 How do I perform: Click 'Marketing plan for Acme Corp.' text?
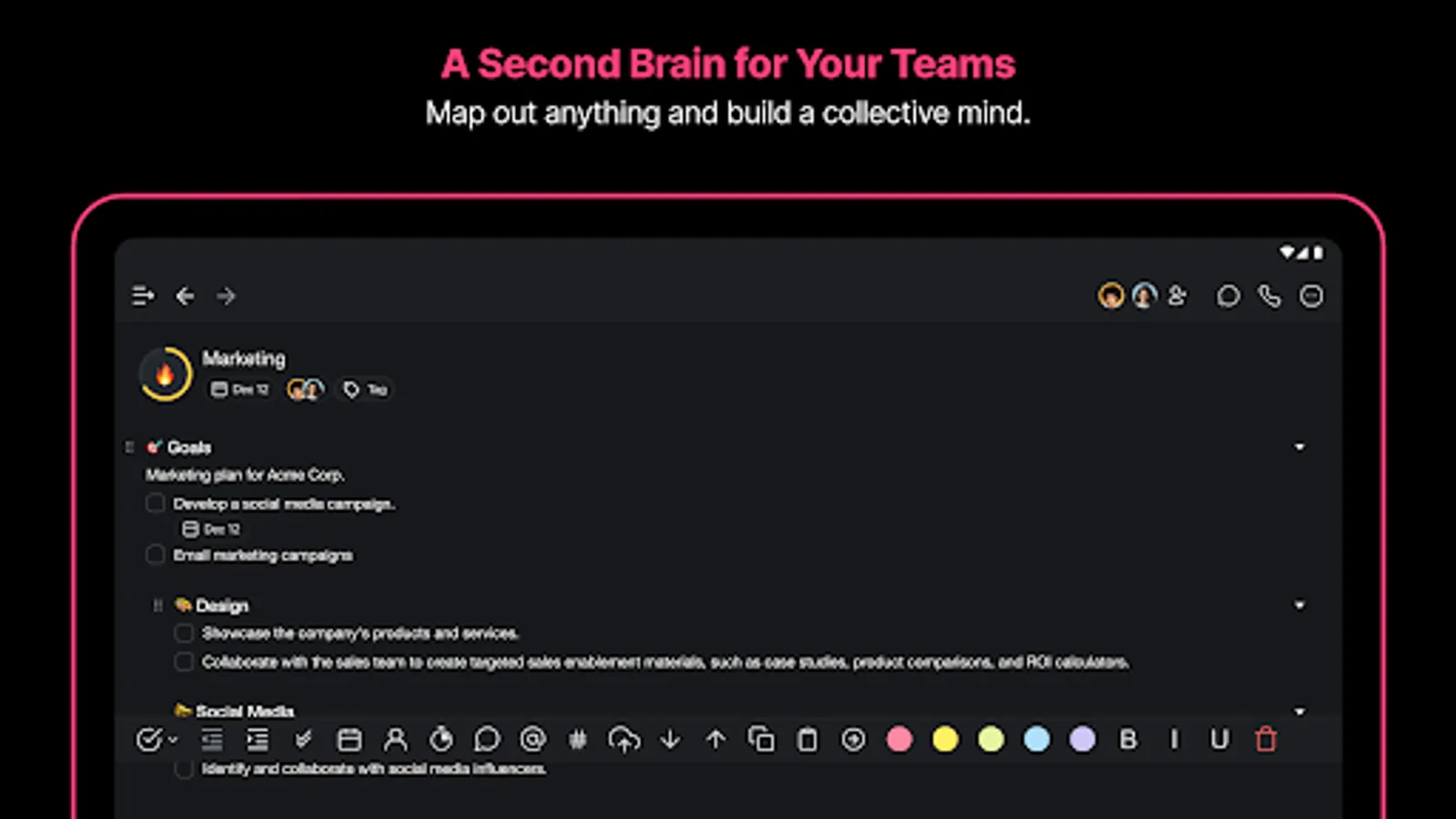coord(245,474)
